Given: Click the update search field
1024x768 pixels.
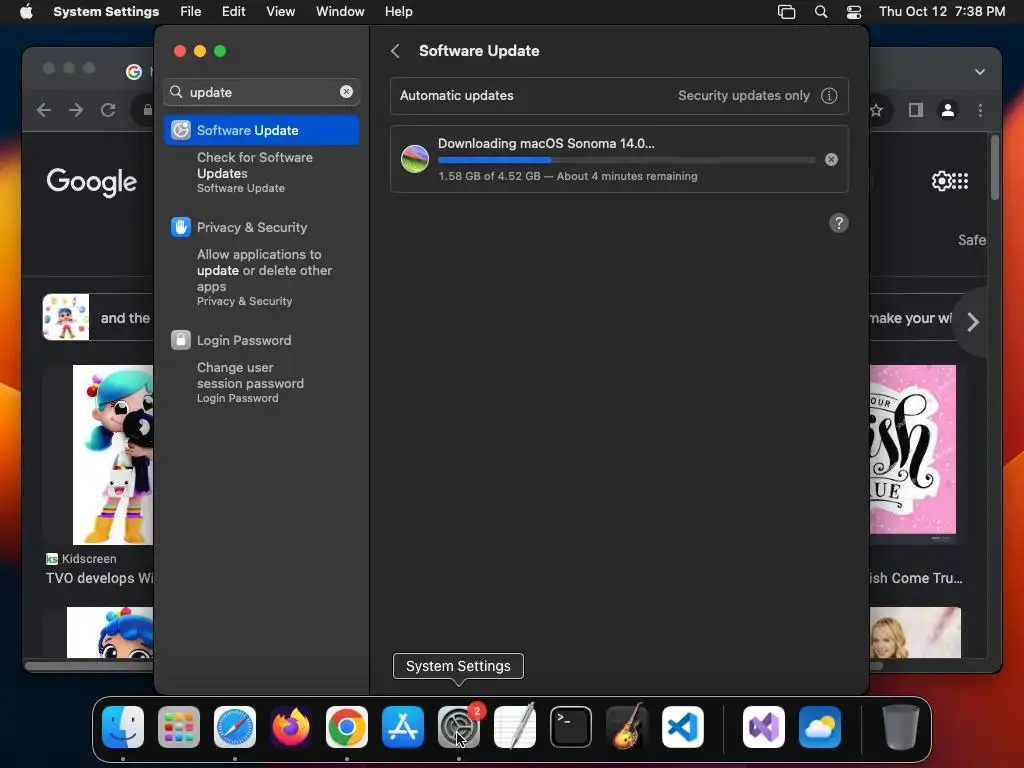Looking at the screenshot, I should point(261,92).
